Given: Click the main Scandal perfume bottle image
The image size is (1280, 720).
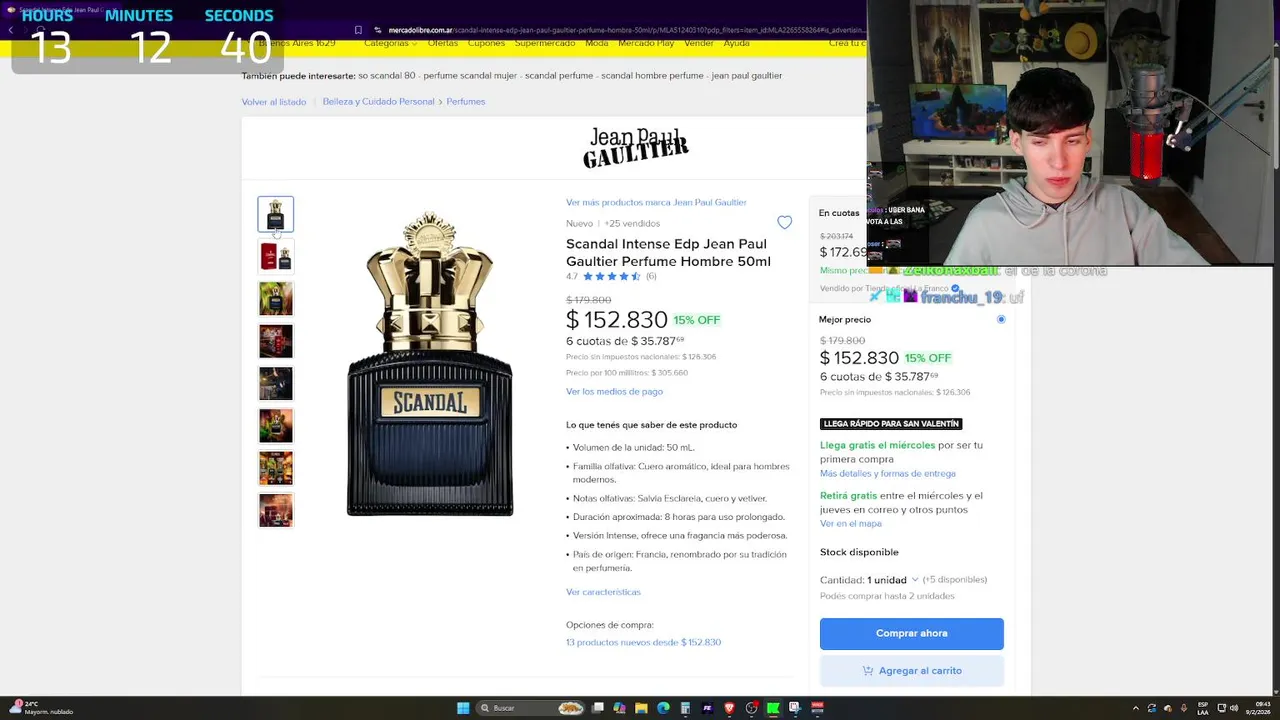Looking at the screenshot, I should point(430,364).
